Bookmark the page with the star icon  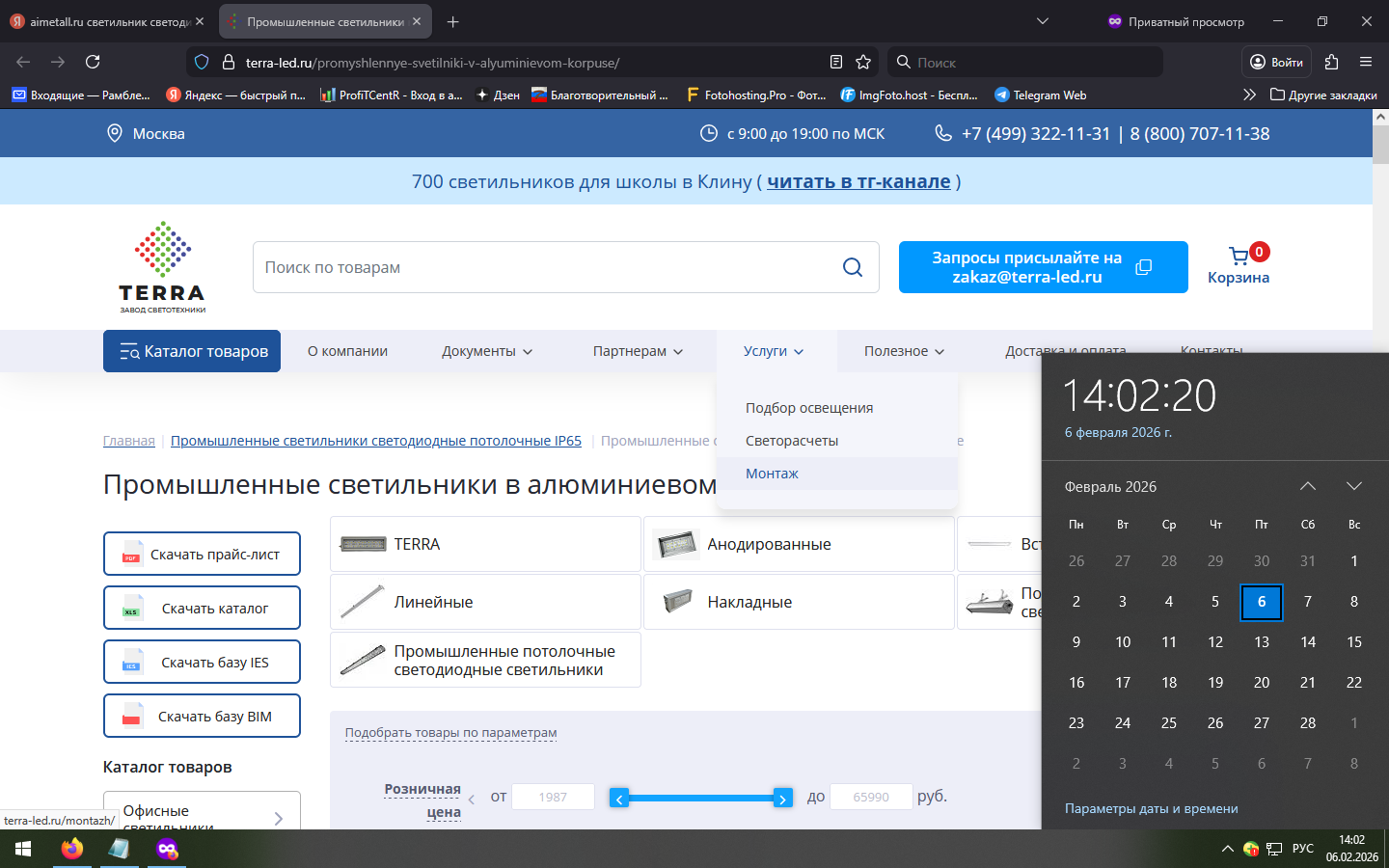863,62
